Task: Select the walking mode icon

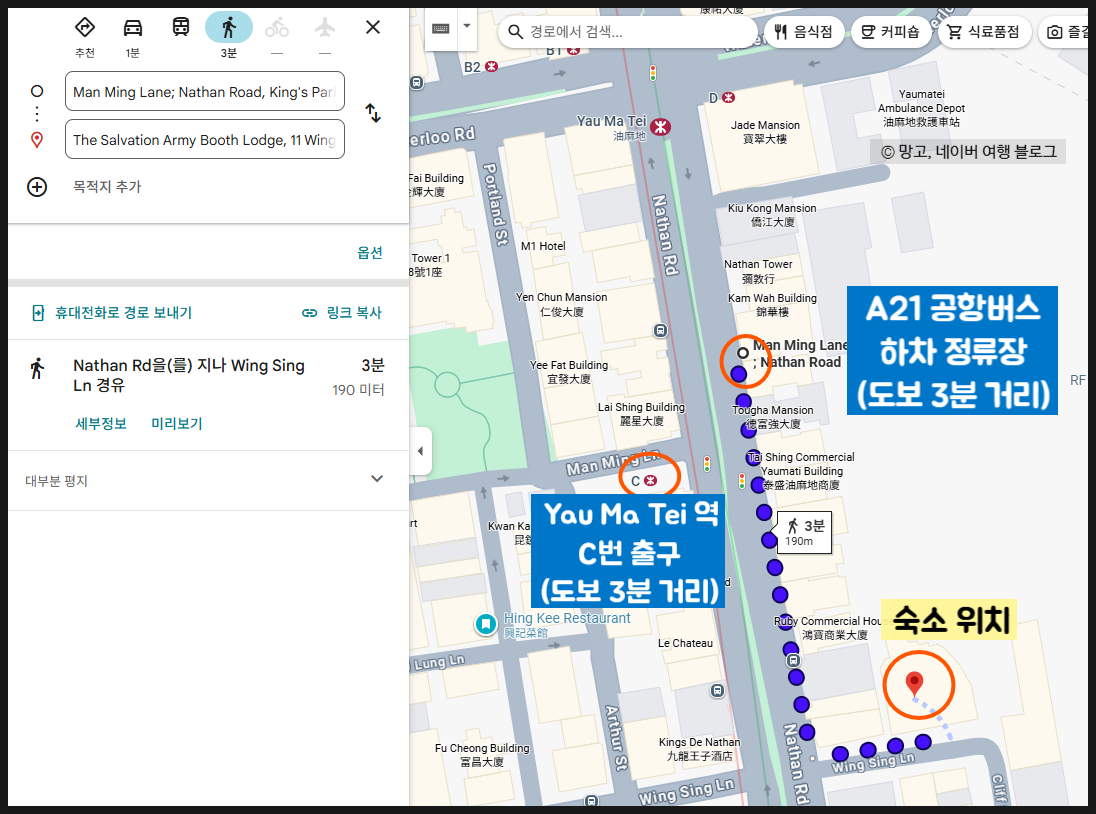Action: 229,28
